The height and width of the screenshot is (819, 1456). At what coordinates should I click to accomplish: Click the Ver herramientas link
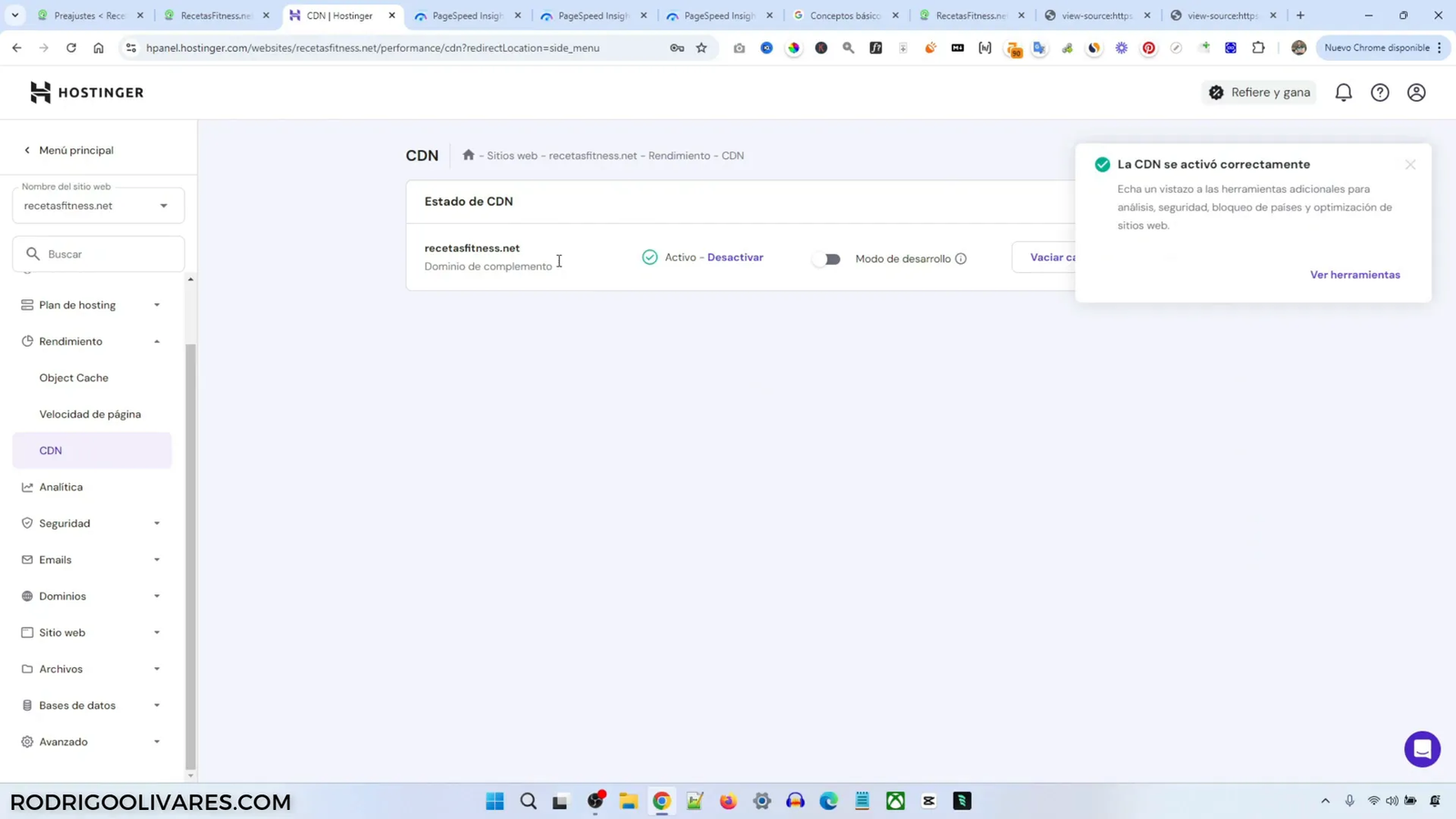click(x=1354, y=274)
